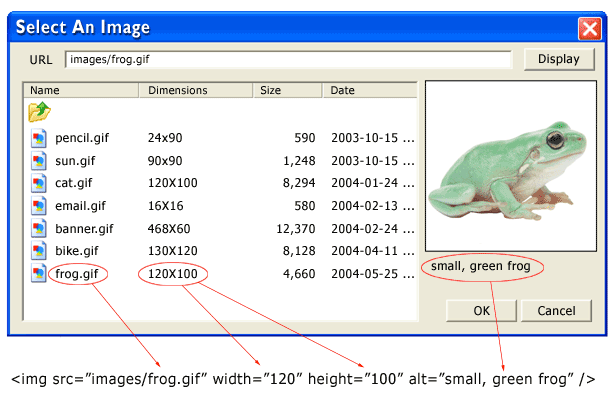The image size is (614, 399).
Task: Click the frog.gif file icon
Action: coord(39,273)
